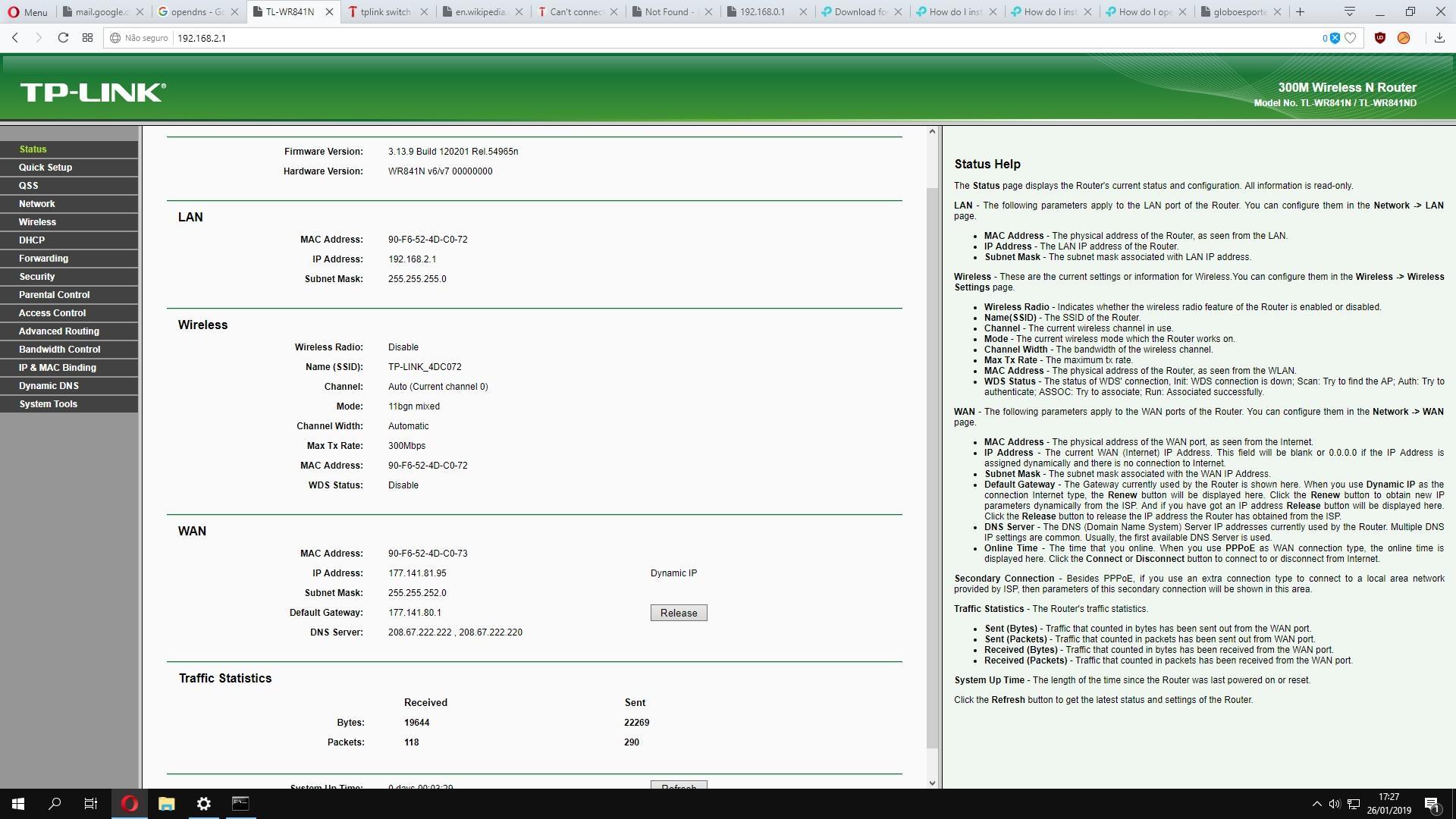This screenshot has height=819, width=1456.
Task: Open the tab list menu icon
Action: (1349, 12)
